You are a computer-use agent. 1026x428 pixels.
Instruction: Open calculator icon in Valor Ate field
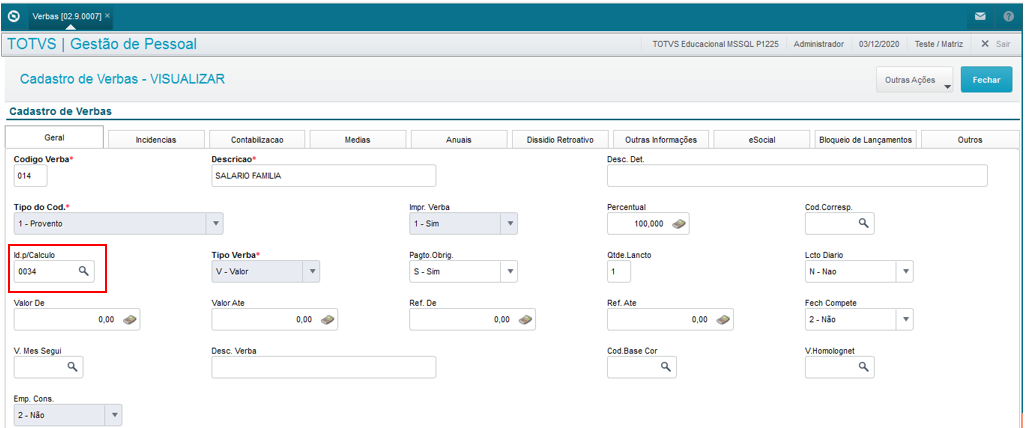[328, 319]
